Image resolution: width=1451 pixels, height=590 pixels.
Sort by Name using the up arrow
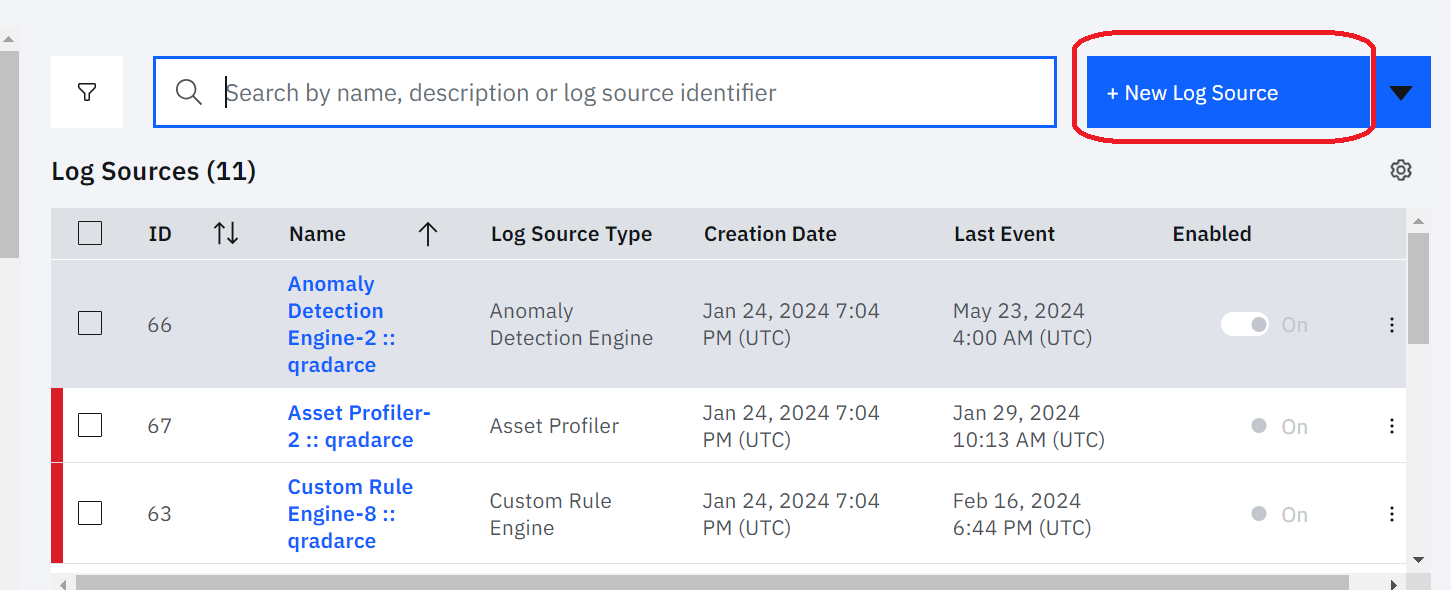click(x=428, y=234)
